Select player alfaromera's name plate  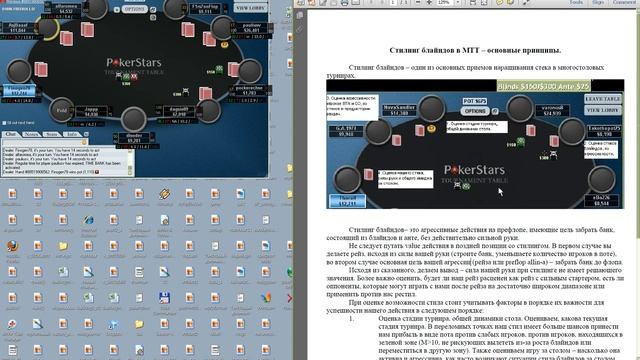click(x=66, y=9)
